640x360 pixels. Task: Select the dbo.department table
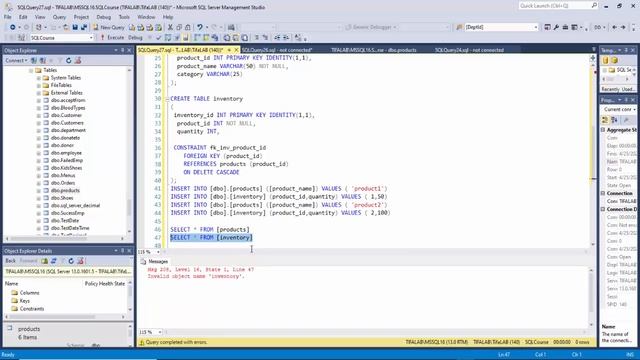coord(68,130)
